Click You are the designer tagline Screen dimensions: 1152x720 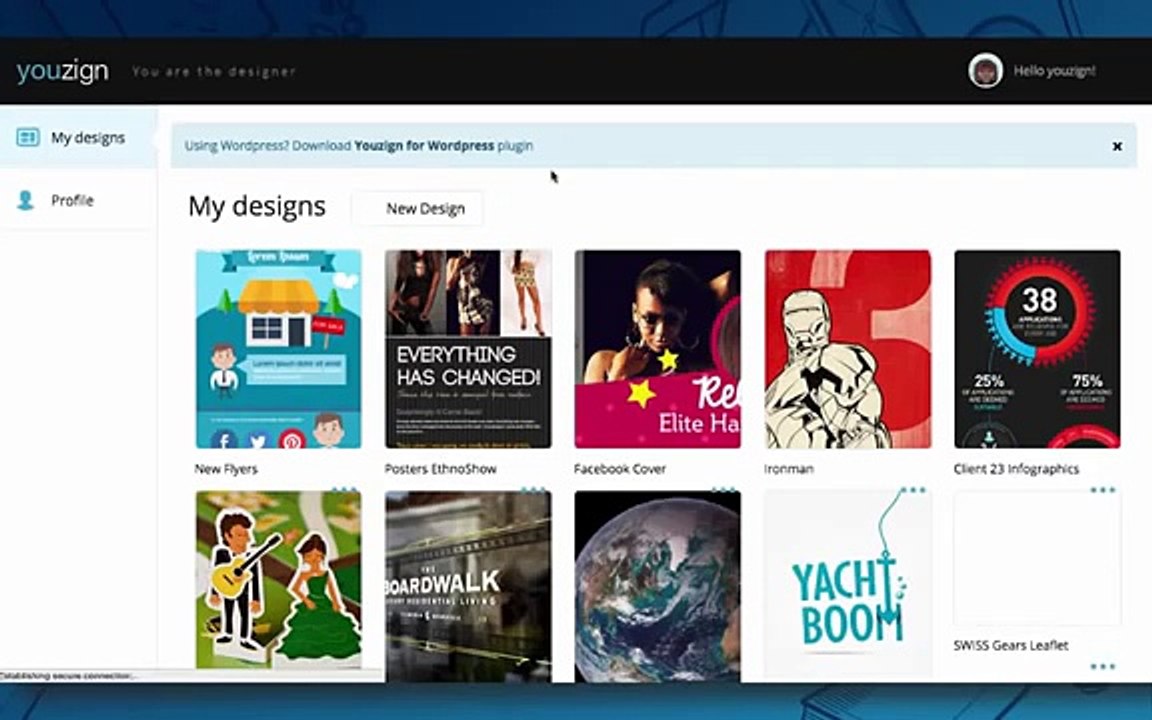(214, 71)
